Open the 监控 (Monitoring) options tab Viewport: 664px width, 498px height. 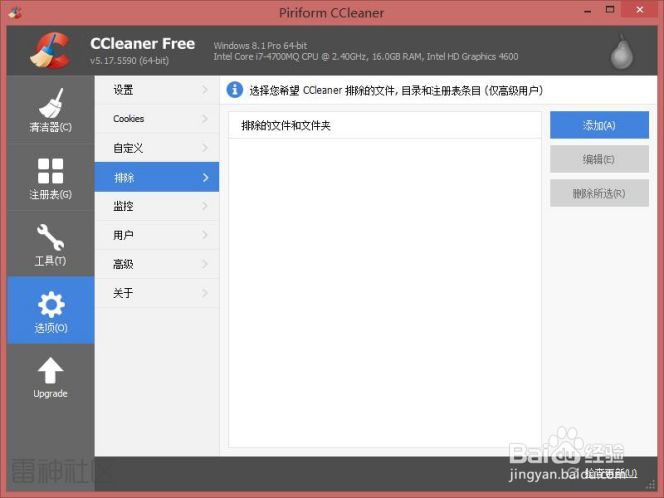(157, 206)
